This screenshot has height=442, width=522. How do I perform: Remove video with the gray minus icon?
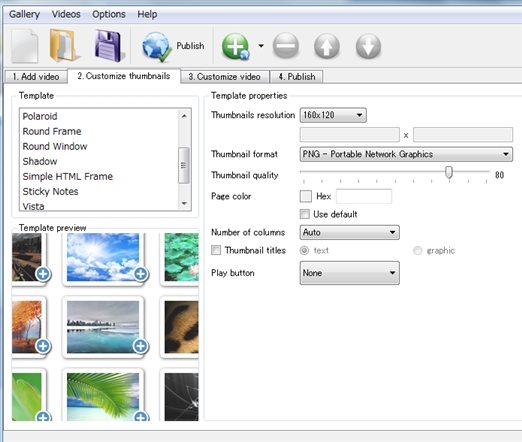pyautogui.click(x=286, y=46)
